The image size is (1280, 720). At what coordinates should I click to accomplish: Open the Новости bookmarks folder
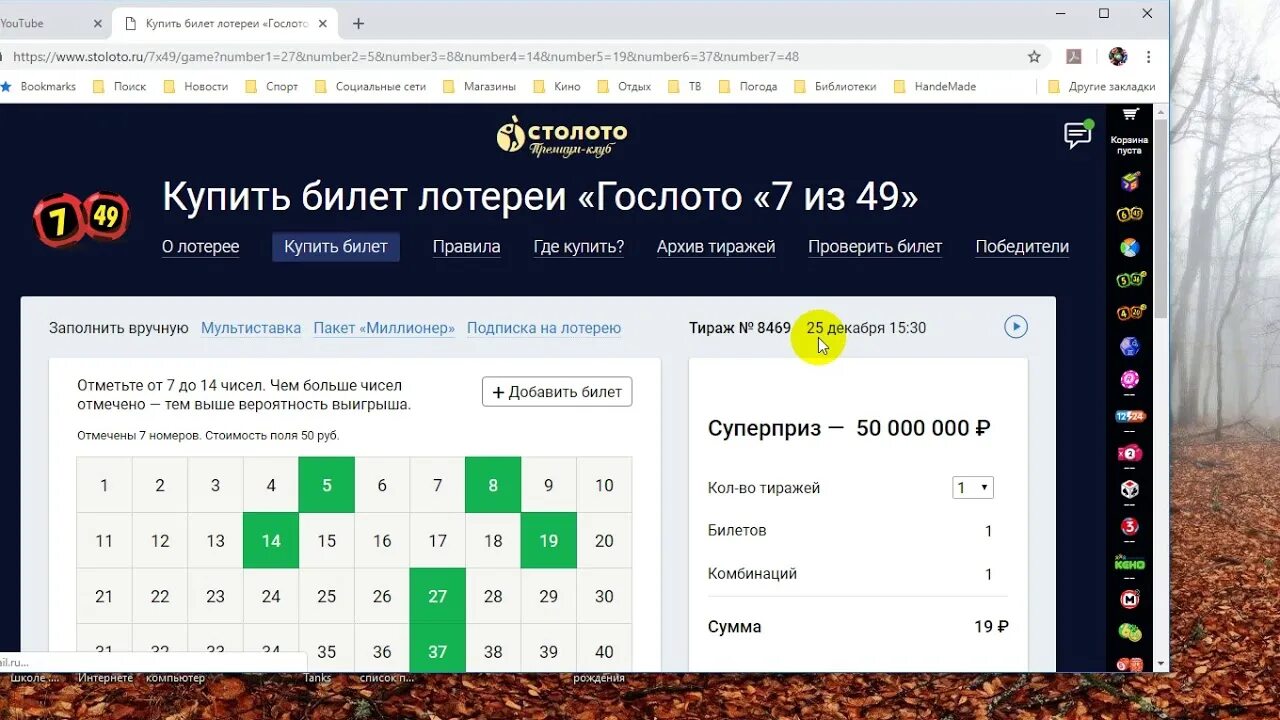coord(195,87)
